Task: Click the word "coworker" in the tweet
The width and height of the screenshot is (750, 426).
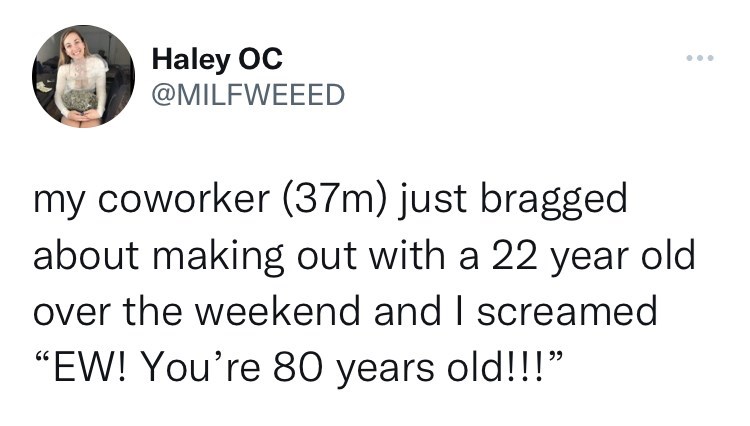Action: tap(191, 201)
